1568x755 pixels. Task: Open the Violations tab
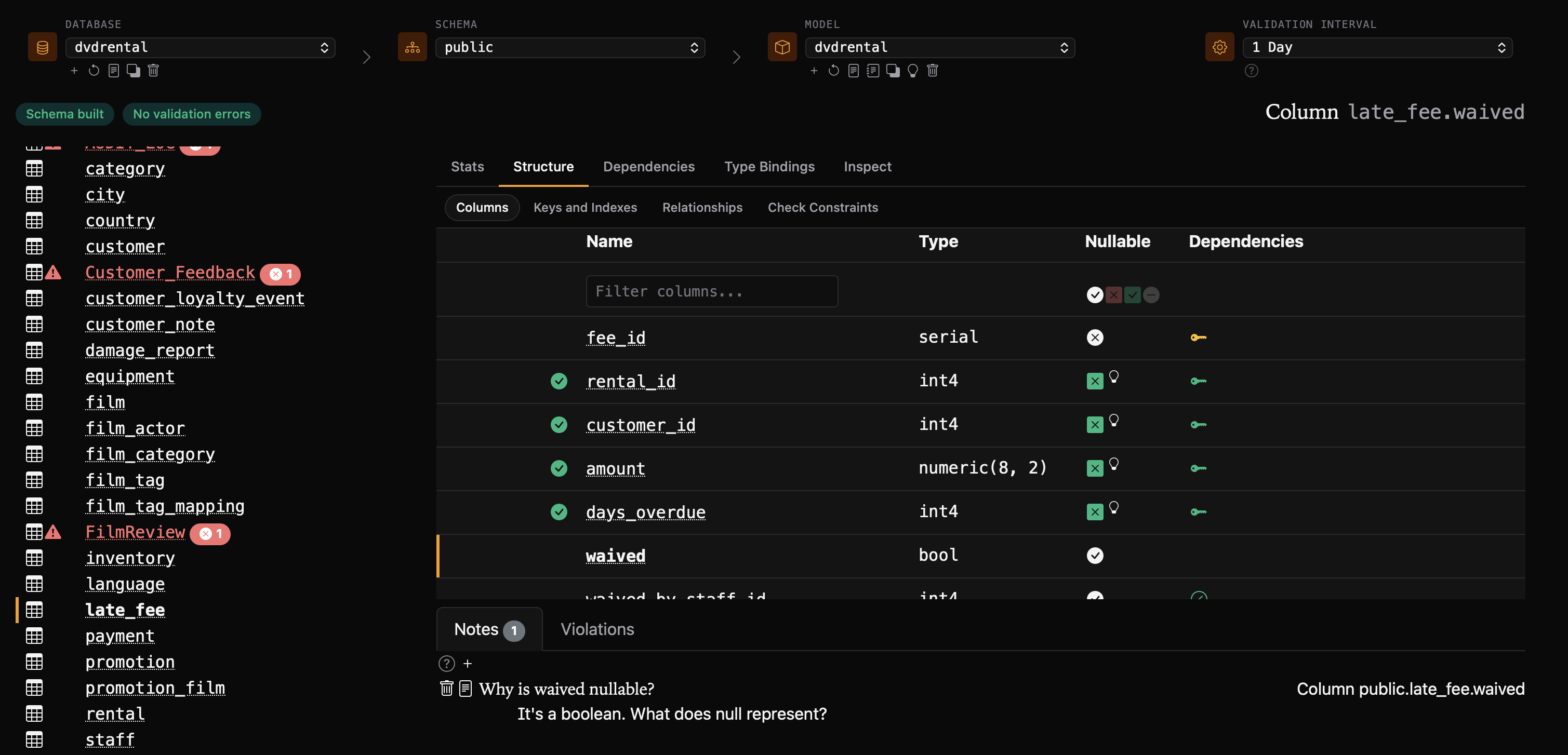coord(597,629)
